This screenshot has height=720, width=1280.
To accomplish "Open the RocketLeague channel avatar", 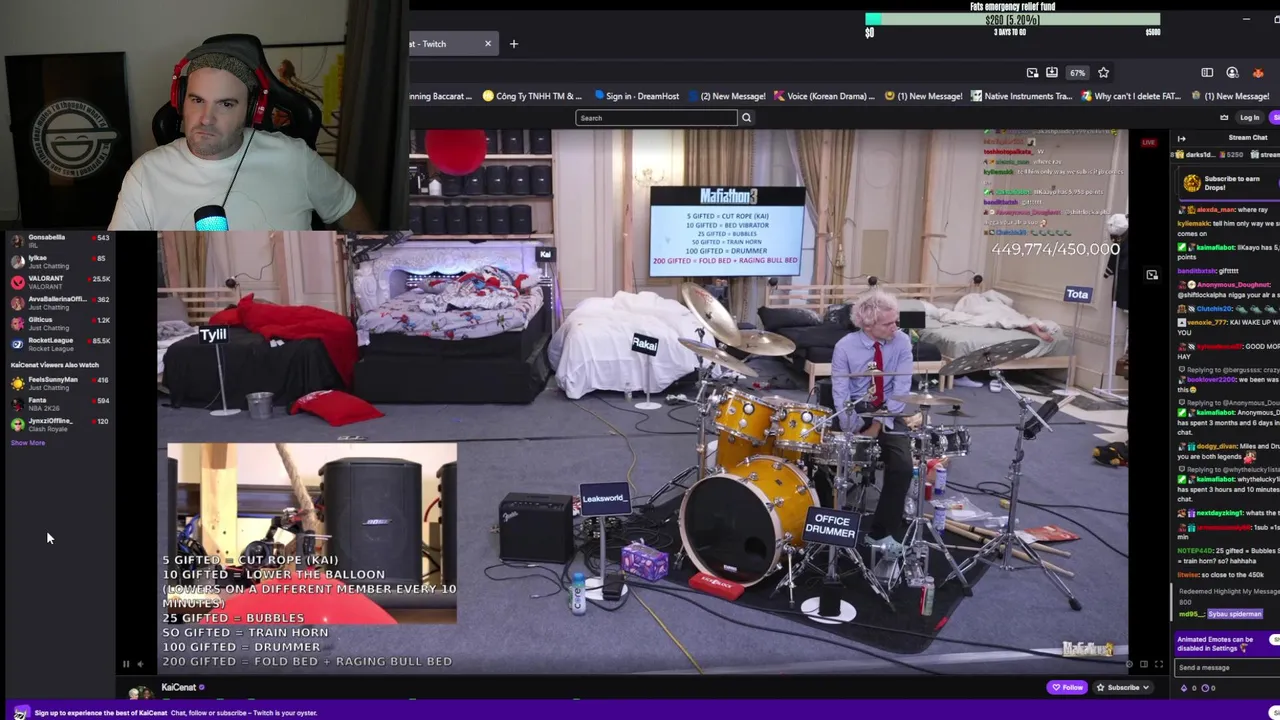I will (x=17, y=343).
